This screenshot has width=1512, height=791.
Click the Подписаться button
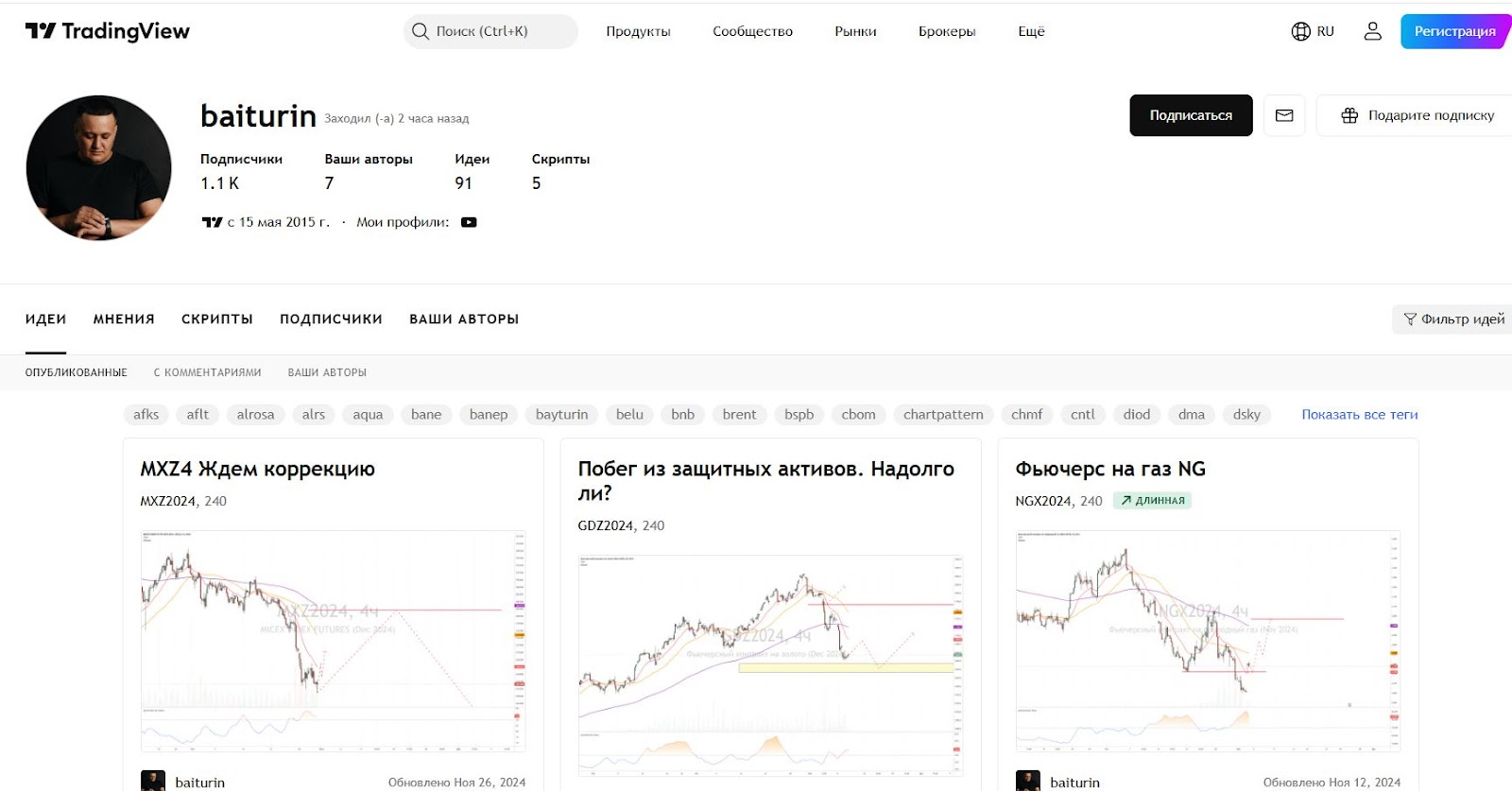(1191, 115)
